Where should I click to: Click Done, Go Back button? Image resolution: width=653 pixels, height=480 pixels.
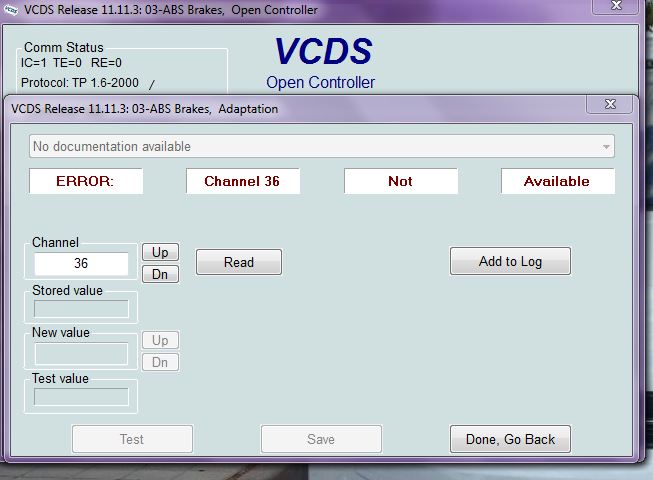point(510,439)
